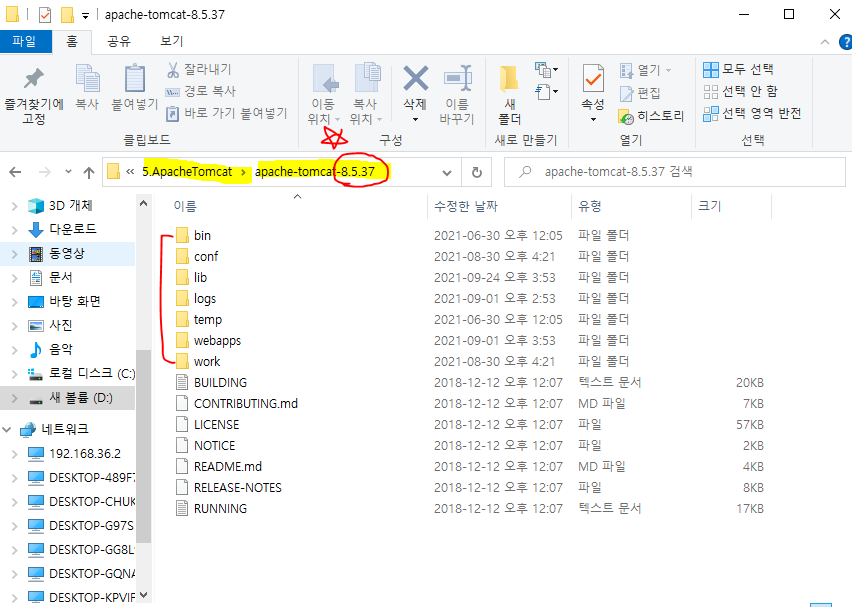
Task: Pin to Quick access with 즐겨찾기에 고정
Action: (34, 96)
